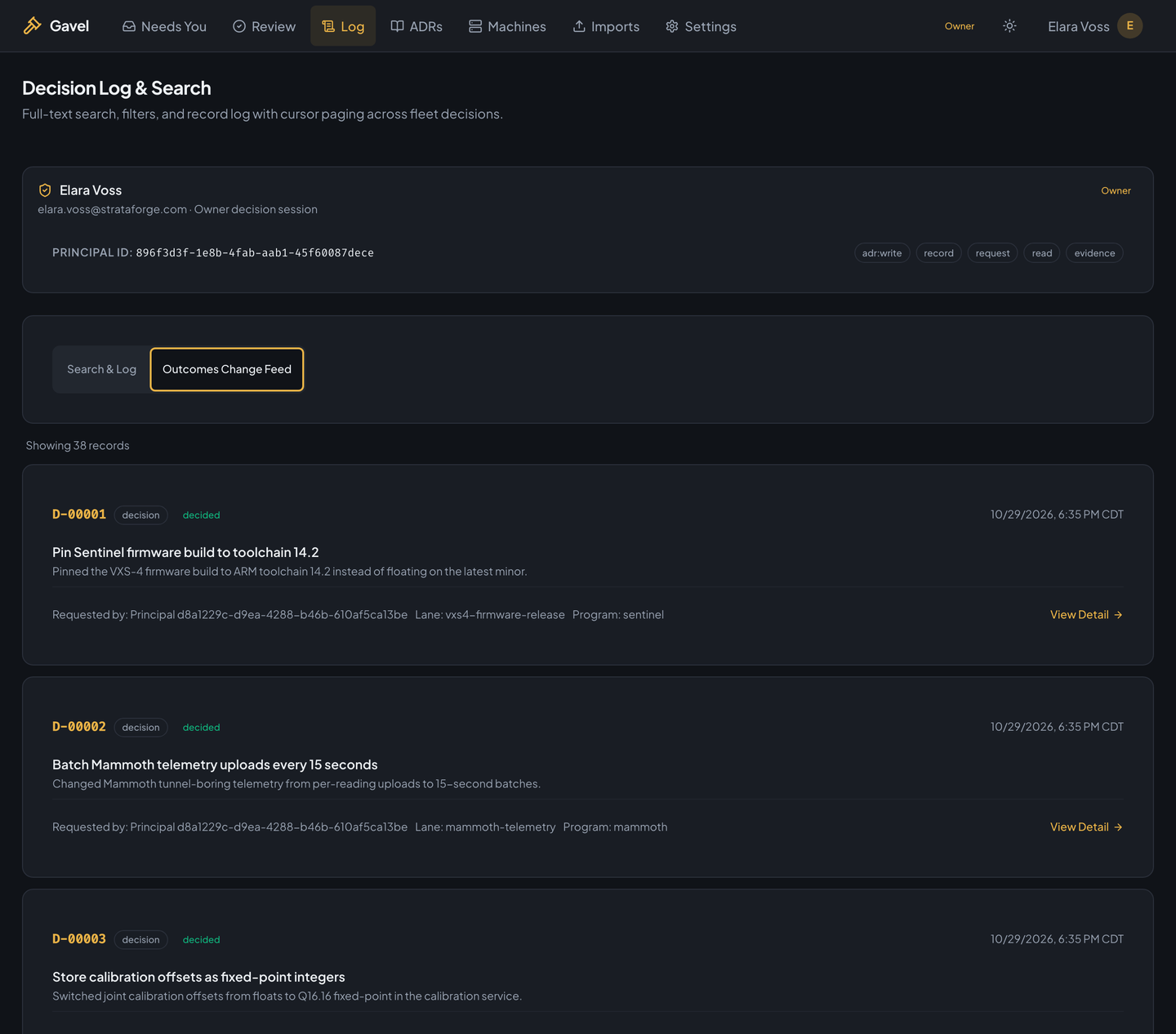Open Store calibration offsets title
The width and height of the screenshot is (1176, 1034).
198,977
